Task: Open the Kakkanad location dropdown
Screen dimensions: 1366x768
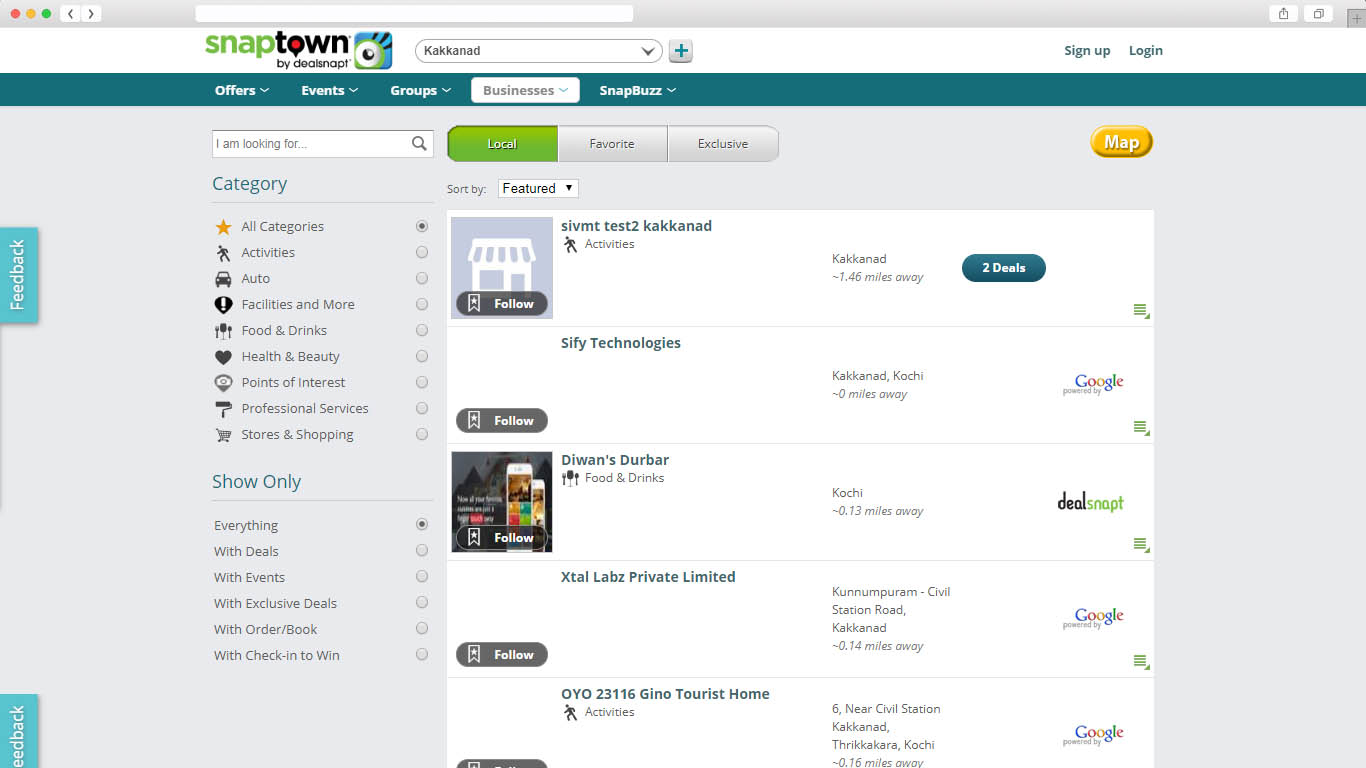Action: [x=539, y=51]
